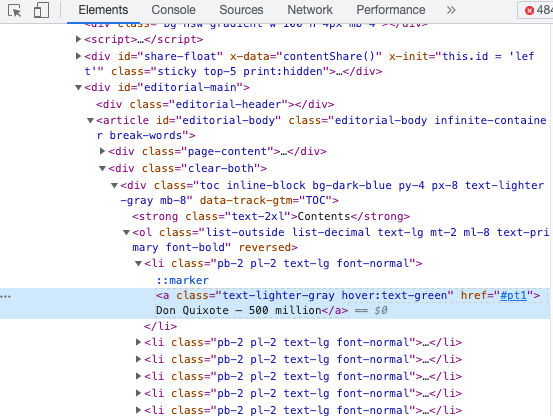Select the ::marker pseudo-element row

click(182, 280)
